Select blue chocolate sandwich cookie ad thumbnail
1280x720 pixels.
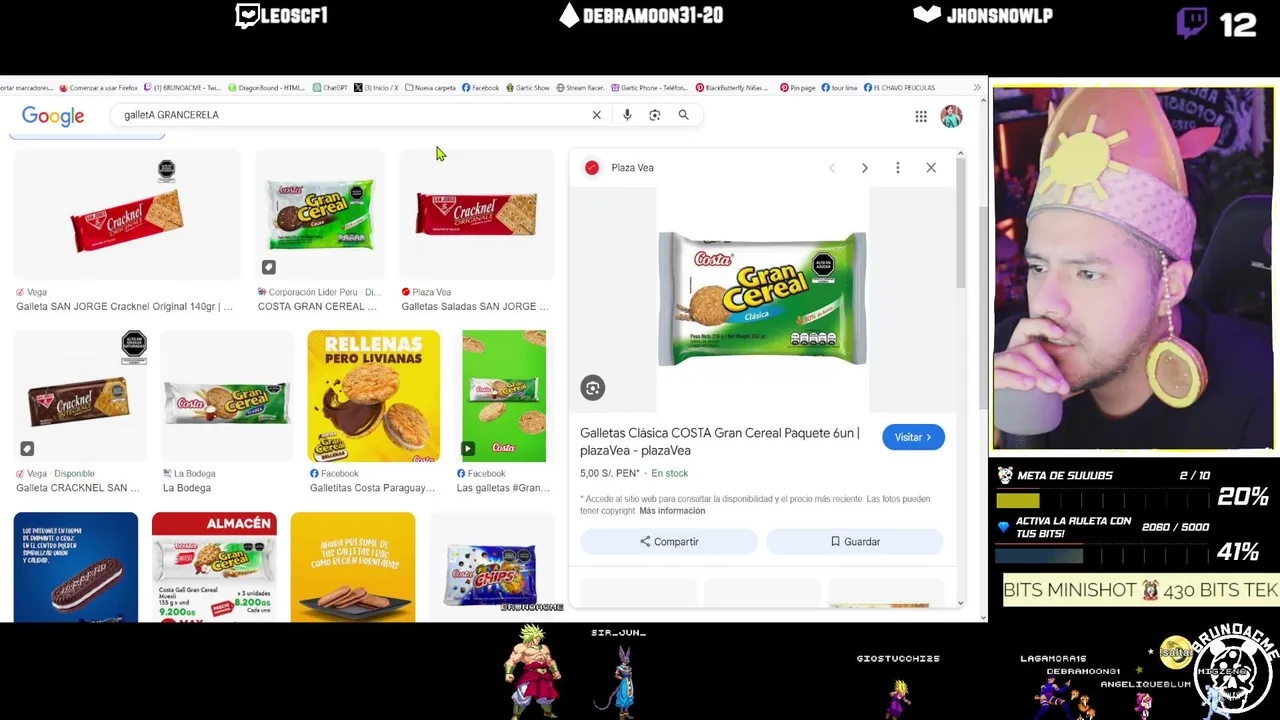[x=76, y=567]
